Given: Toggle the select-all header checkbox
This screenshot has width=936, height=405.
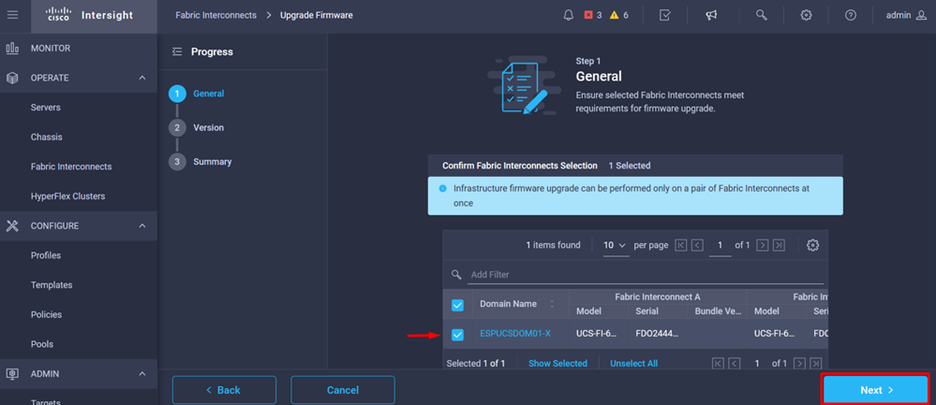Looking at the screenshot, I should (457, 305).
